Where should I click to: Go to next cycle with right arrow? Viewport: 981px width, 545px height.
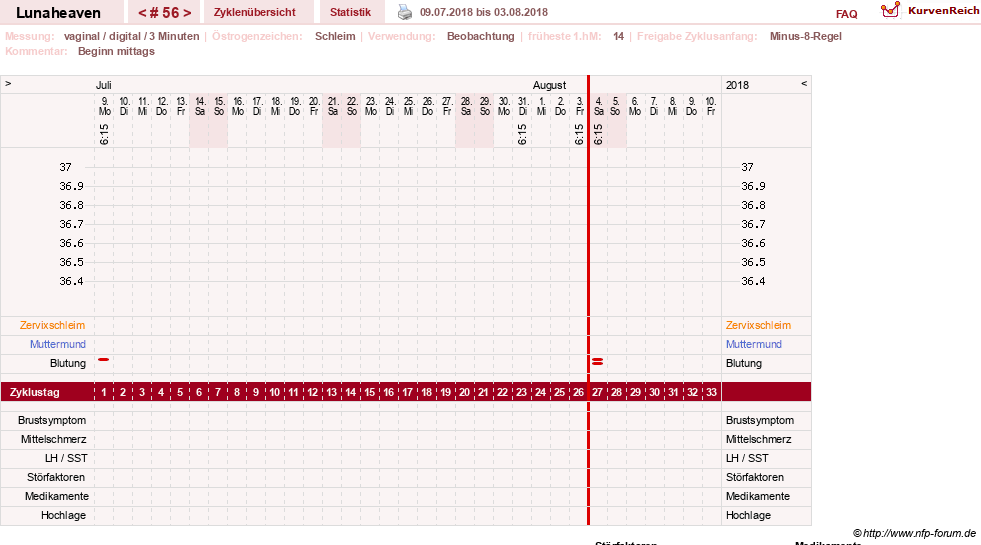187,13
